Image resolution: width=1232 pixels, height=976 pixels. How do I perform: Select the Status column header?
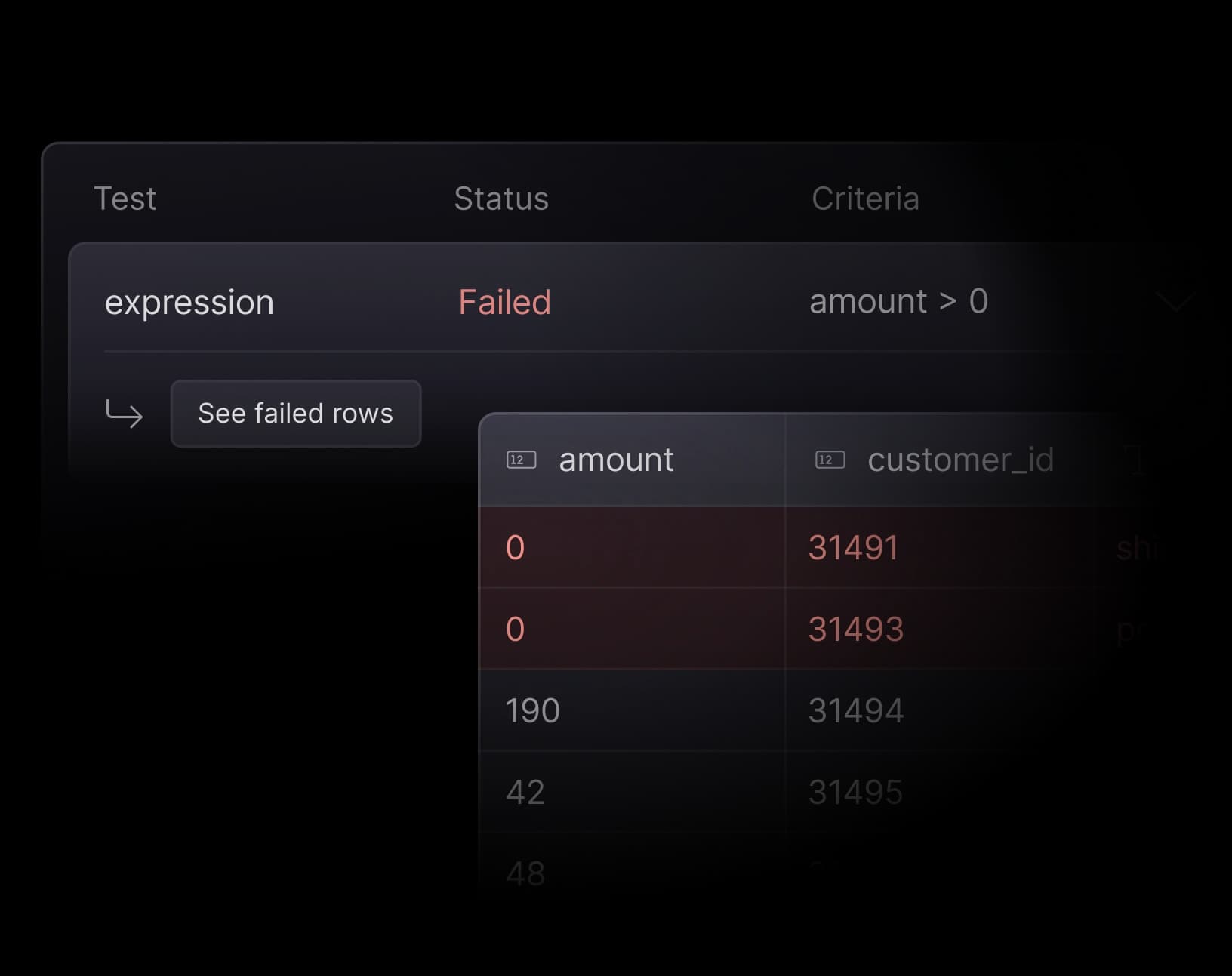tap(501, 199)
